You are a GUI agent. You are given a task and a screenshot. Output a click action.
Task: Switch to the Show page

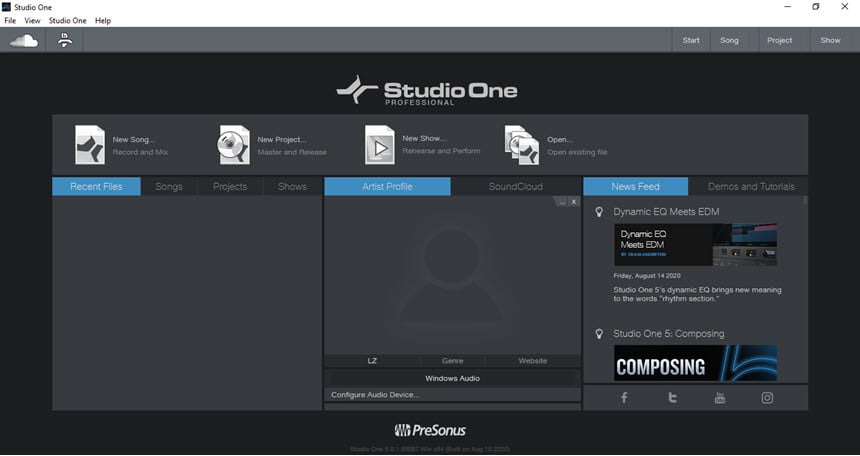830,40
